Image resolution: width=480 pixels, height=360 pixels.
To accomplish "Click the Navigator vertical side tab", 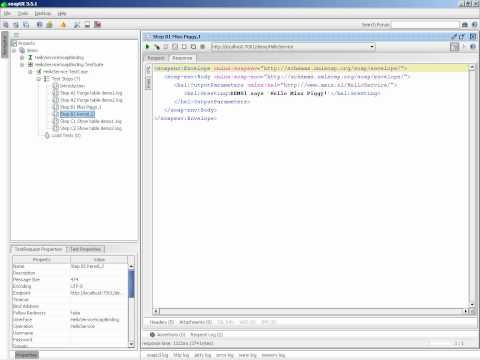I will 4,44.
